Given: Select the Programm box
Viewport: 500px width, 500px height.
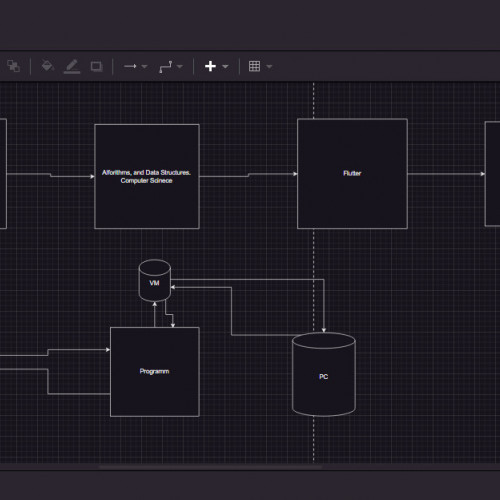Looking at the screenshot, I should [x=155, y=372].
